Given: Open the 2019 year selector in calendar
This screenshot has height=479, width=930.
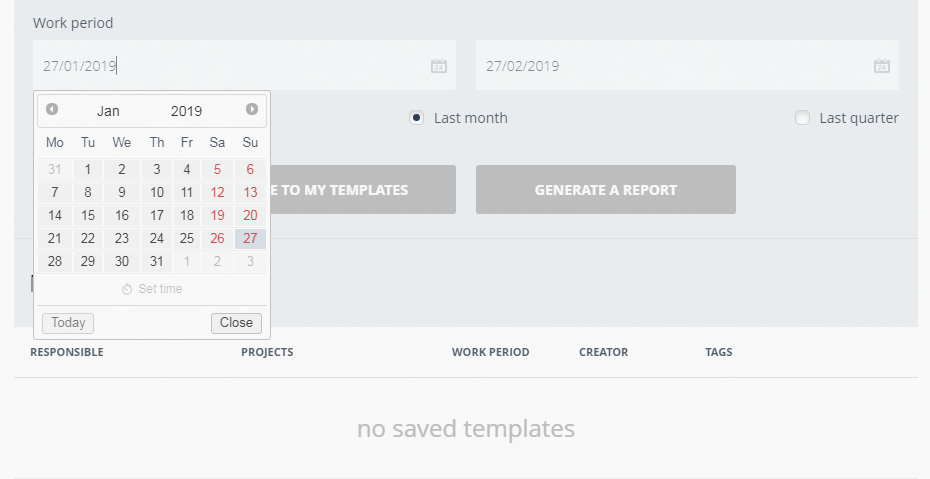Looking at the screenshot, I should coord(186,111).
